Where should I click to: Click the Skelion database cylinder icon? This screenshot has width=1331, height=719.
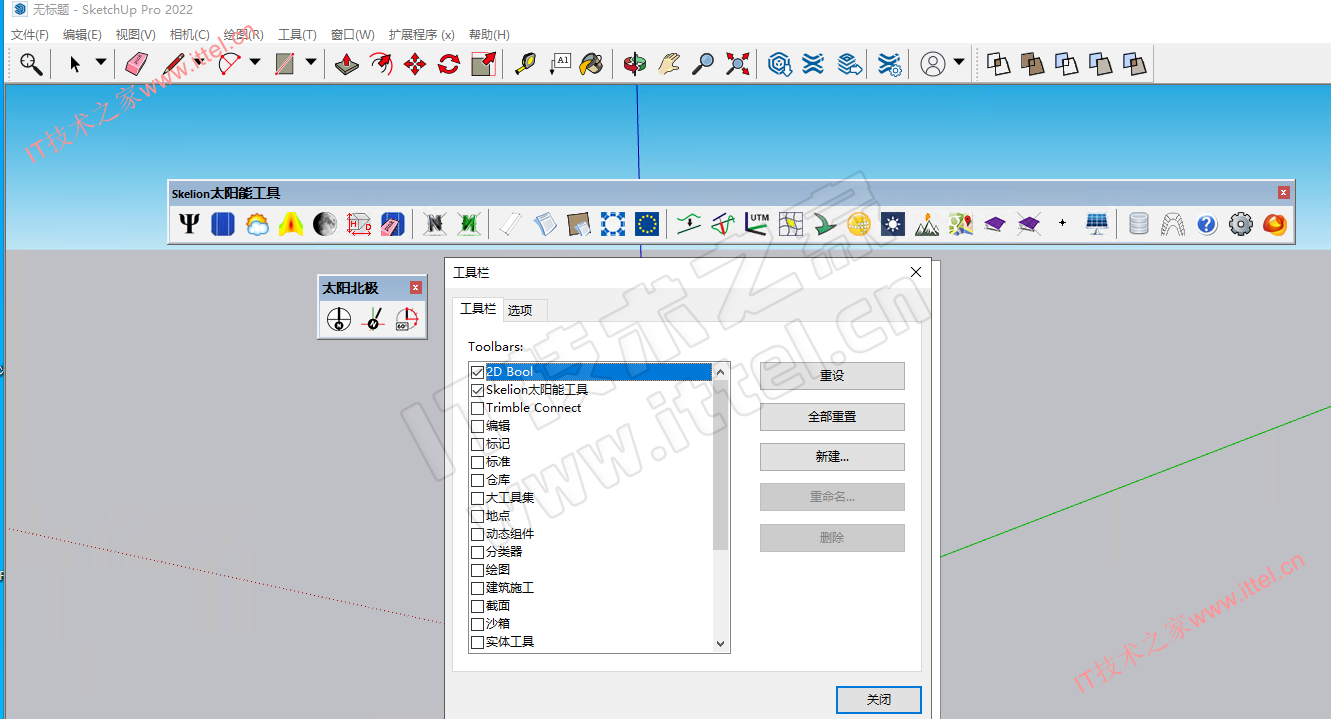(1139, 224)
